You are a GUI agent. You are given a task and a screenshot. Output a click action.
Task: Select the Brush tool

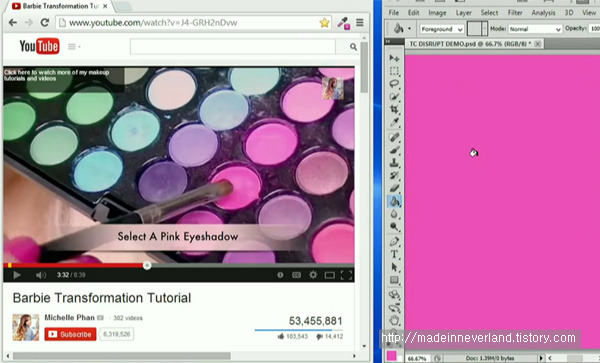click(394, 150)
